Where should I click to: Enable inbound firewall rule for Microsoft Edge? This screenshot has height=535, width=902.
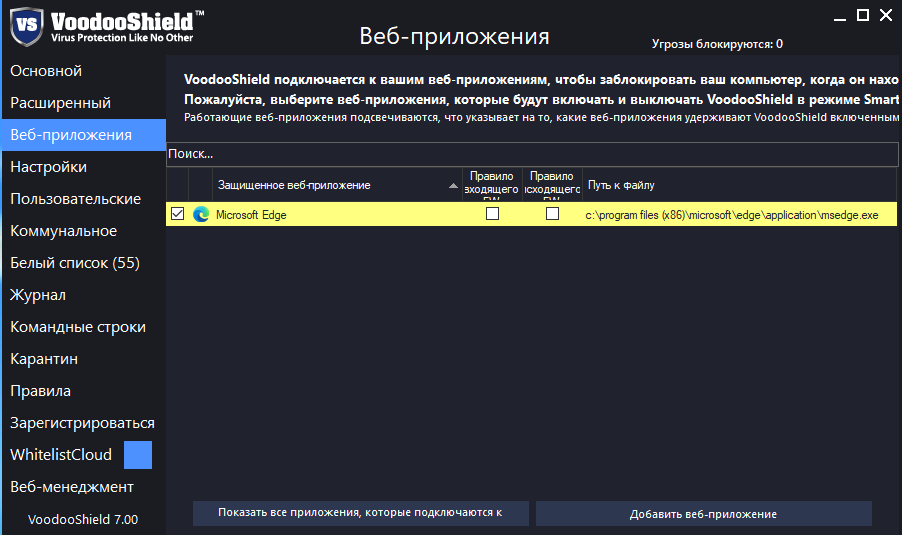click(x=492, y=214)
